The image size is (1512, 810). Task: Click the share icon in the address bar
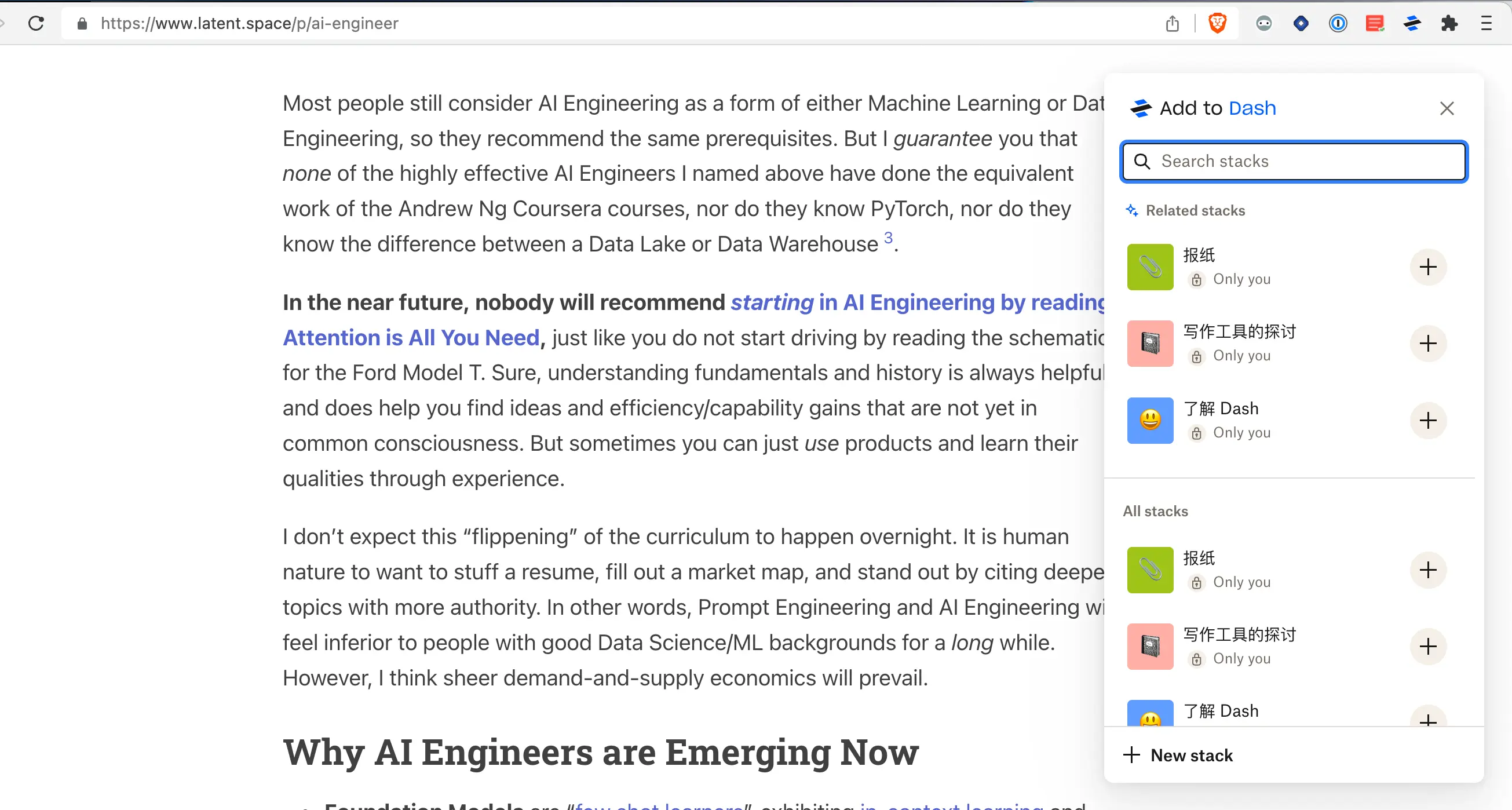point(1172,24)
